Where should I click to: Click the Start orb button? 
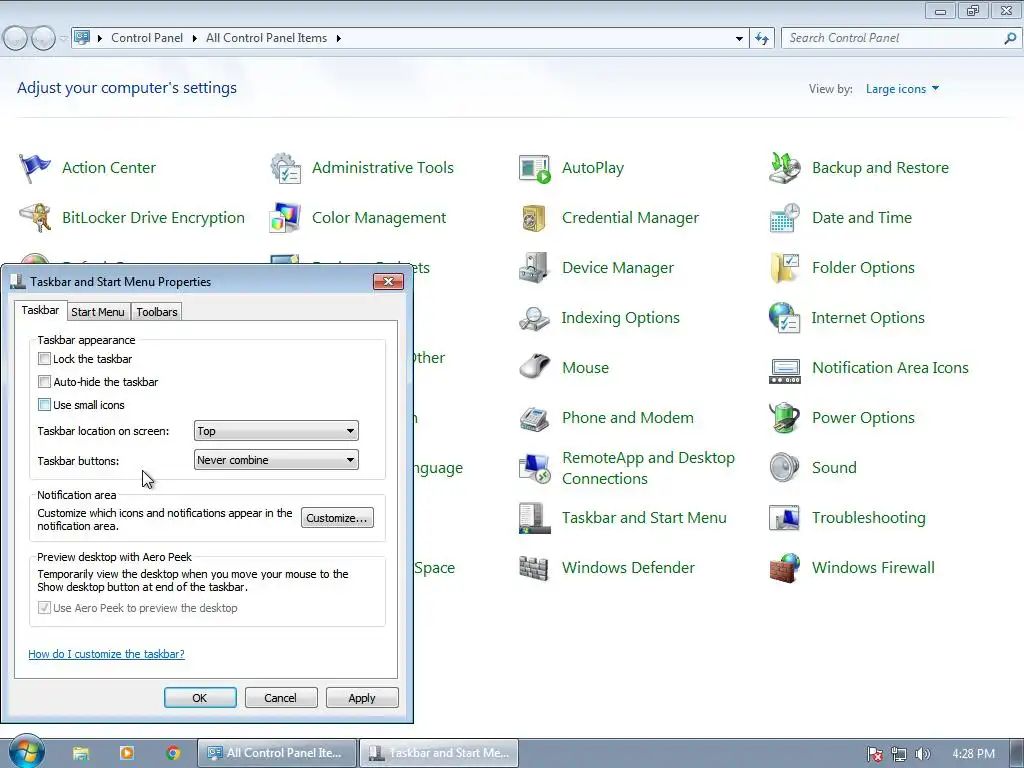tap(26, 751)
